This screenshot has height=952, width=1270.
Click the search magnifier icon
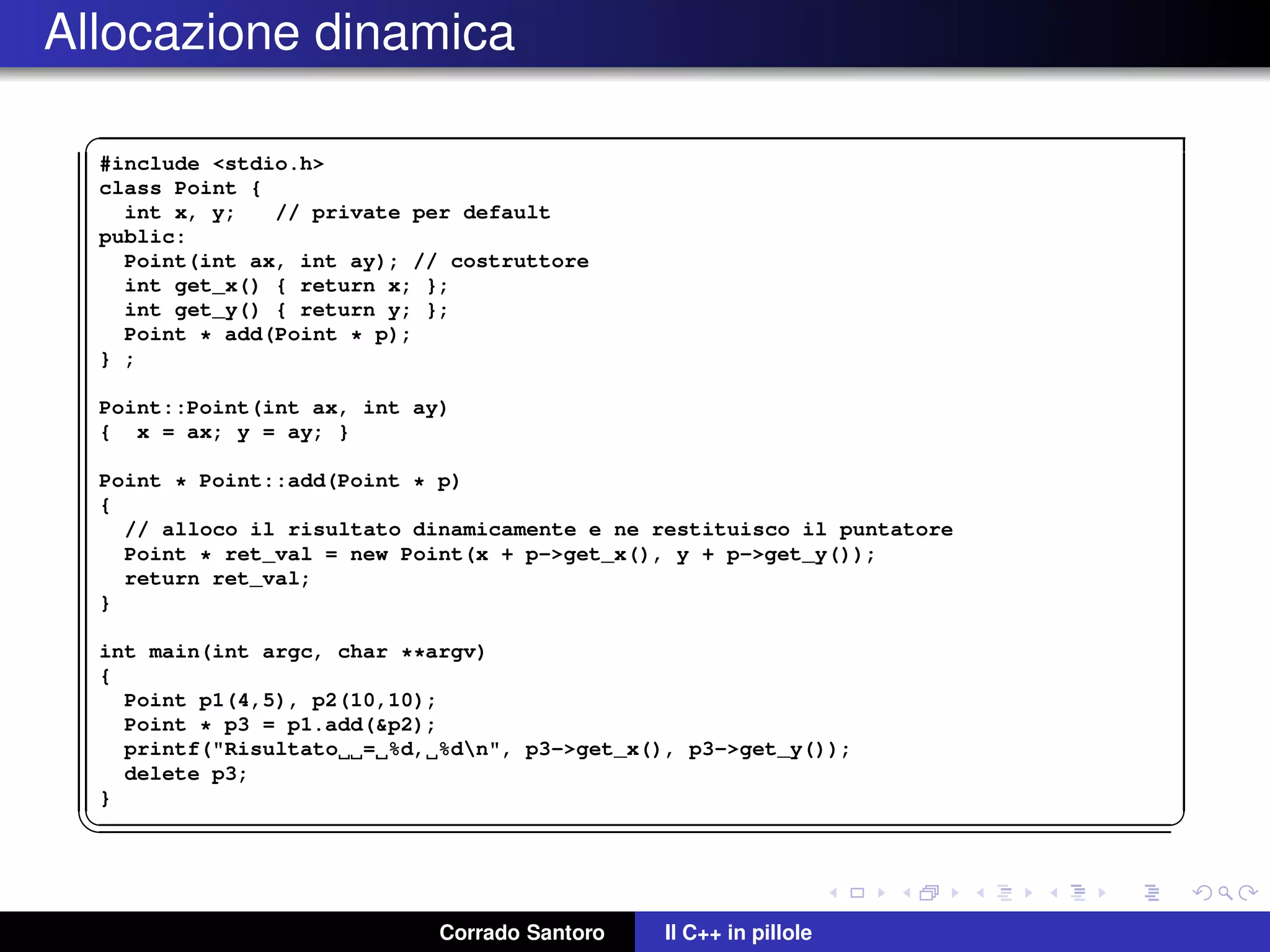(1225, 893)
